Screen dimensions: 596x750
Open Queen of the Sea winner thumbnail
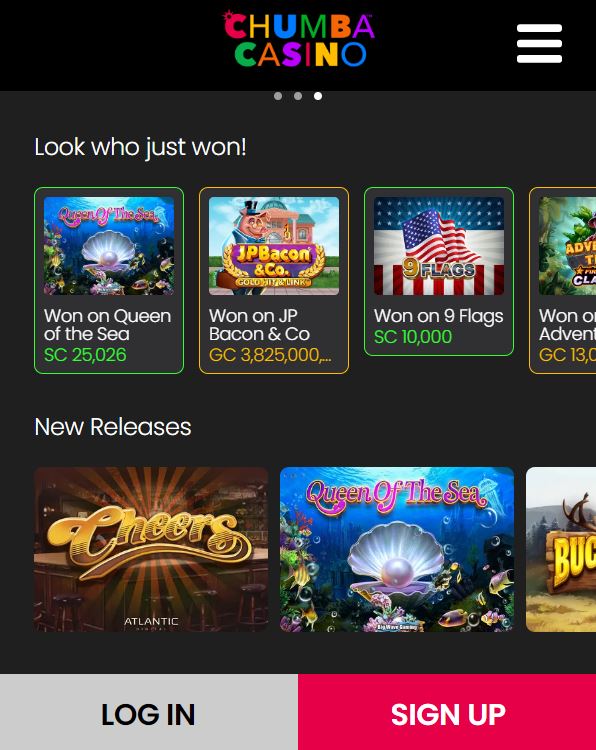pos(109,246)
